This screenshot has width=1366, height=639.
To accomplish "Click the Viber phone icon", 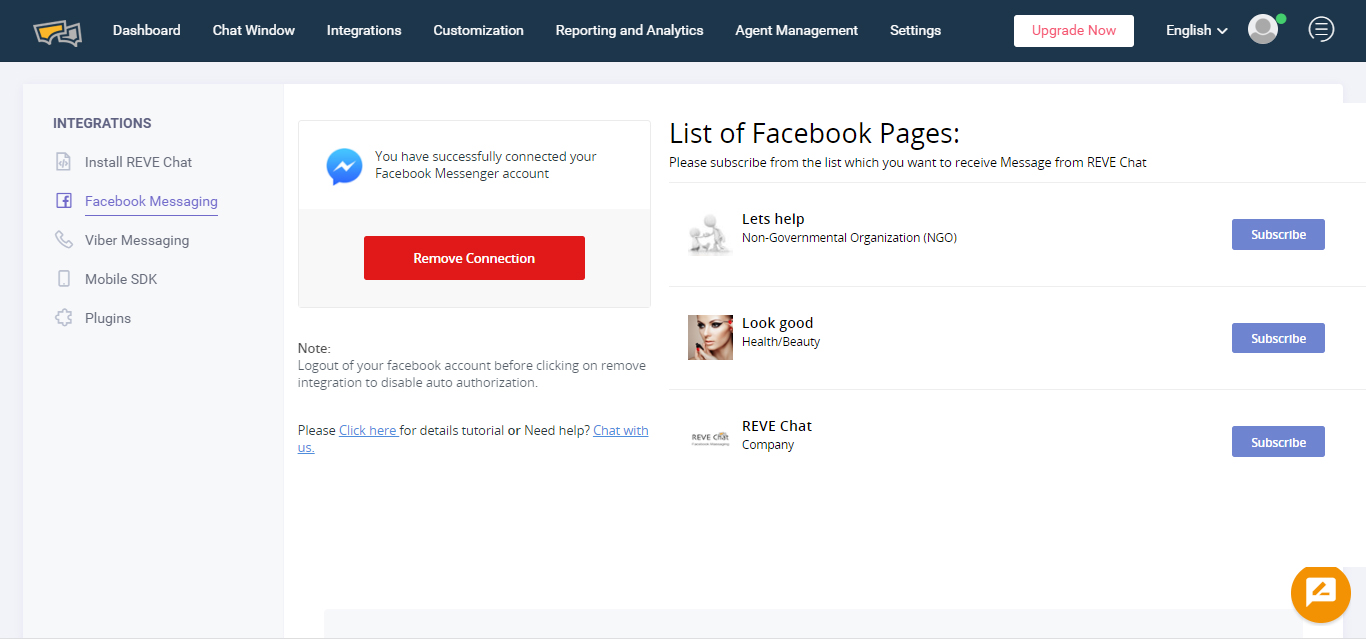I will coord(63,240).
